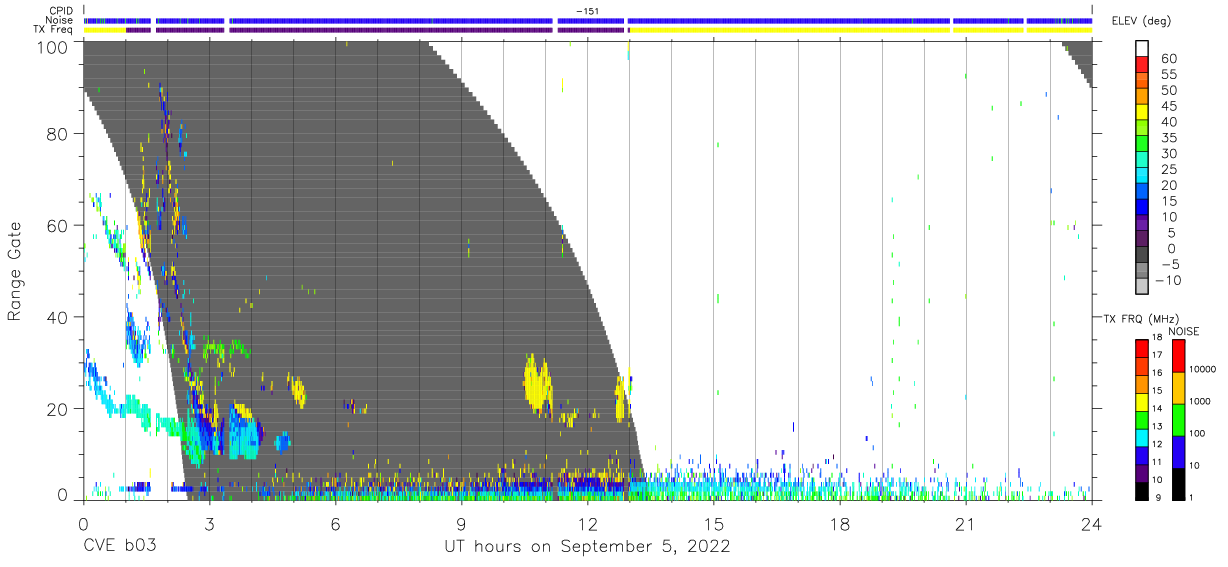
Task: Click the TX Freq row label
Action: 54,30
